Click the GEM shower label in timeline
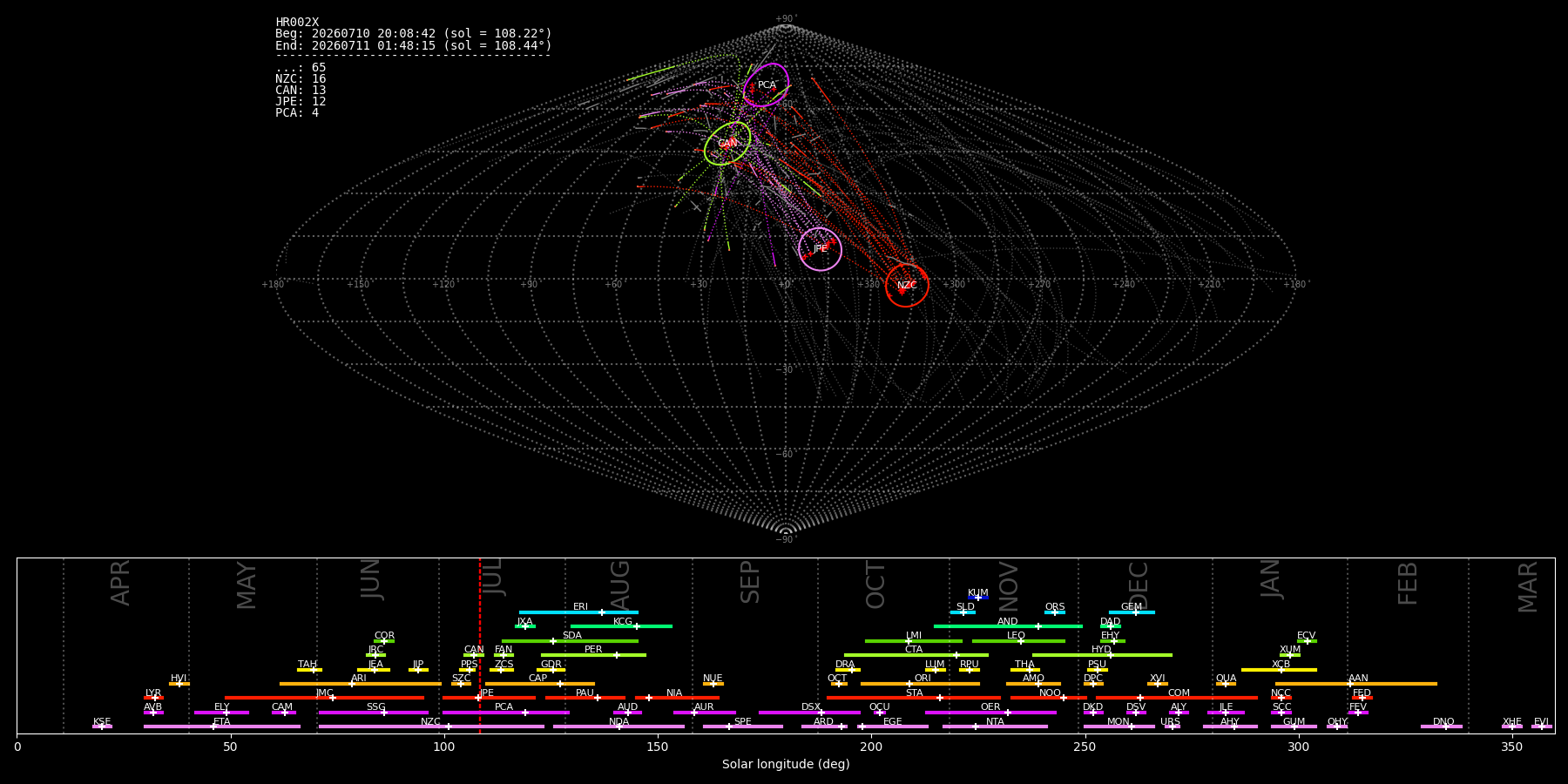 (x=1132, y=606)
